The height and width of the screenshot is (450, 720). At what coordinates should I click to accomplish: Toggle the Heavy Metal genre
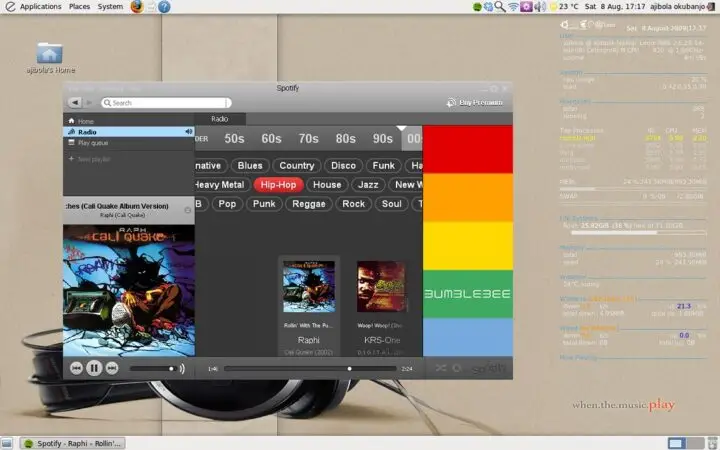(222, 185)
